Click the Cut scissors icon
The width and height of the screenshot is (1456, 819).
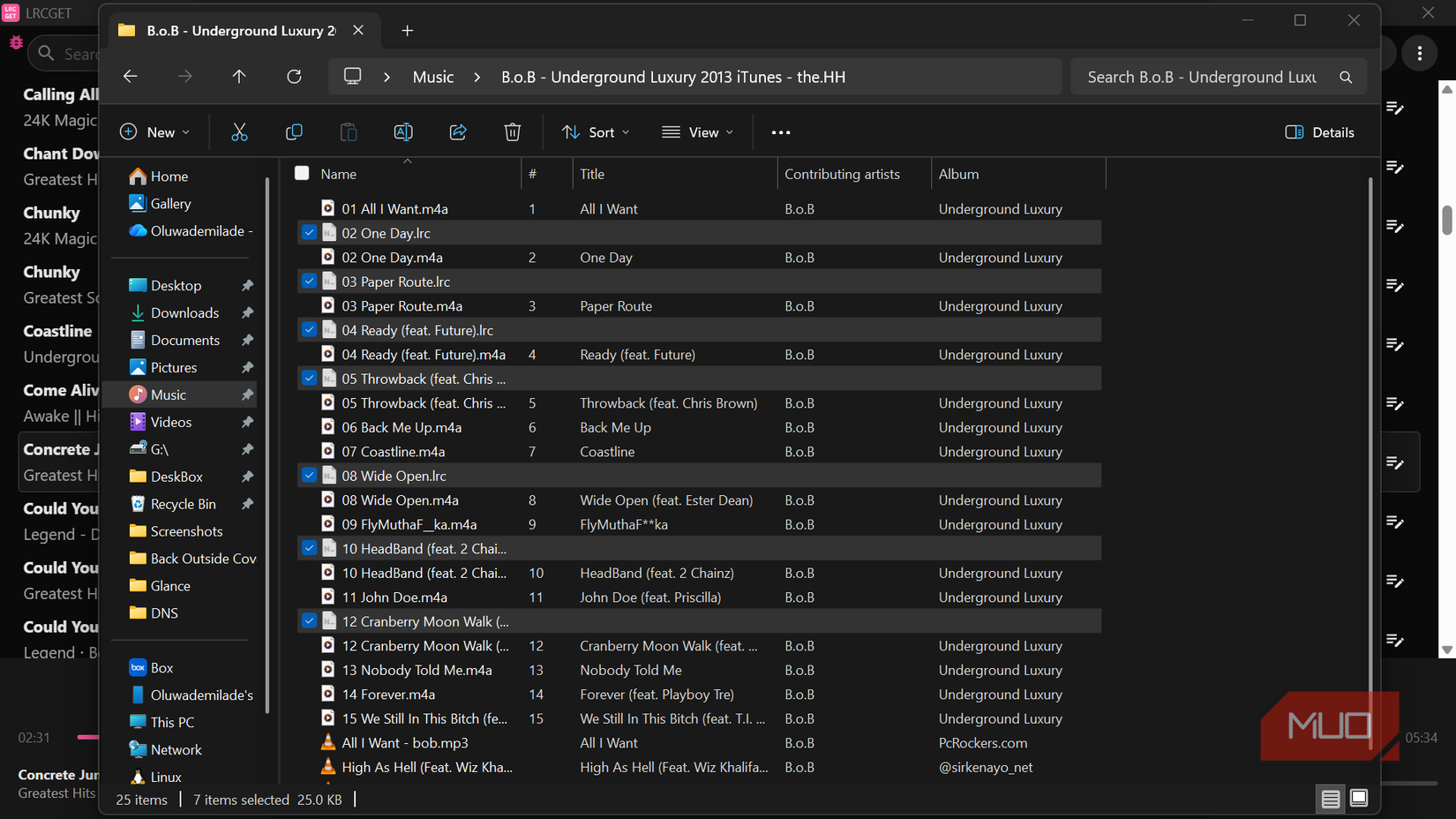(239, 132)
